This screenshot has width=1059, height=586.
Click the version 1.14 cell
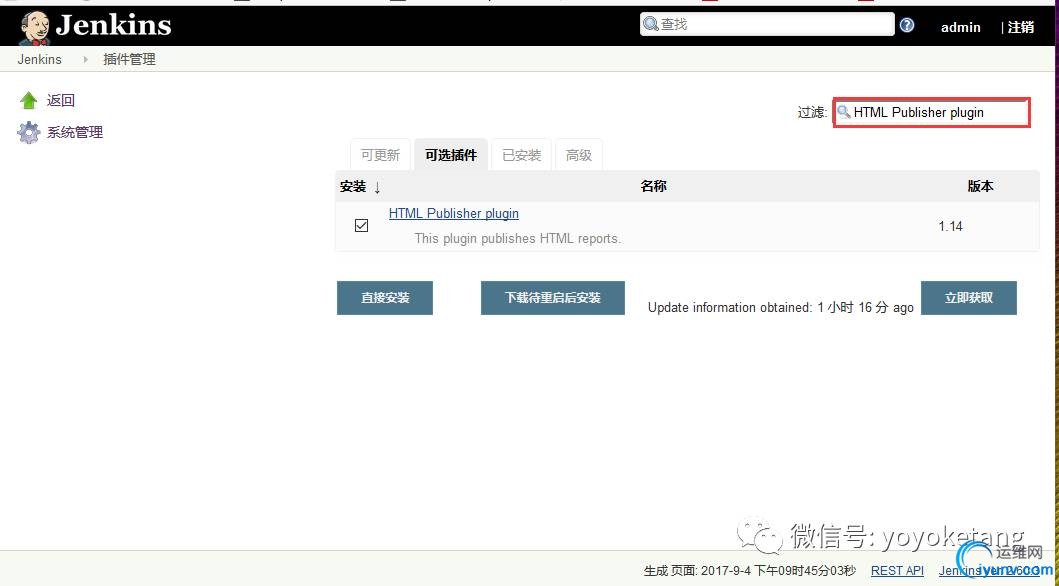pyautogui.click(x=950, y=226)
